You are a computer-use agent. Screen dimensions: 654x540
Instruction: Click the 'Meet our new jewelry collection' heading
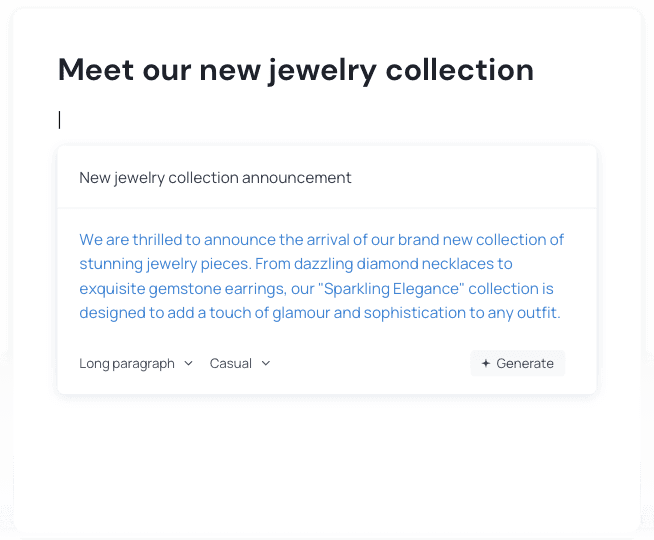295,70
